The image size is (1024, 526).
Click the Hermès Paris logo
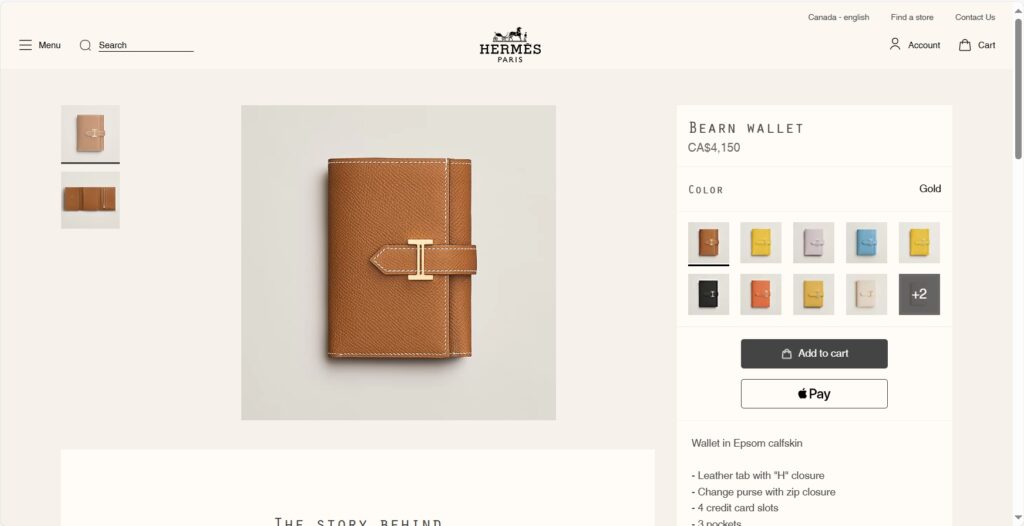510,45
